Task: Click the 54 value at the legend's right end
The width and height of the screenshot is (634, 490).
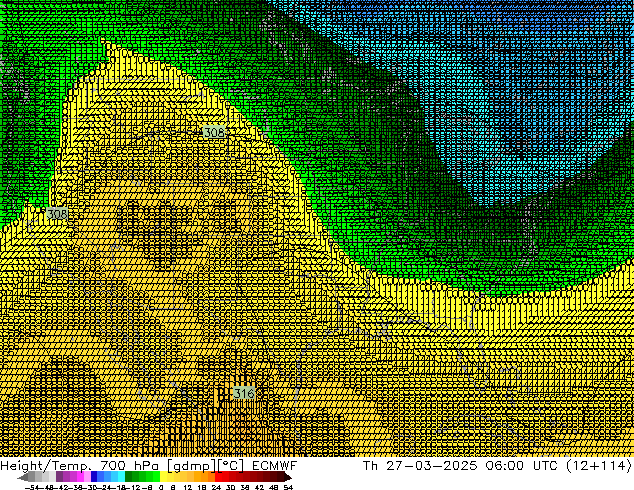Action: click(x=287, y=488)
